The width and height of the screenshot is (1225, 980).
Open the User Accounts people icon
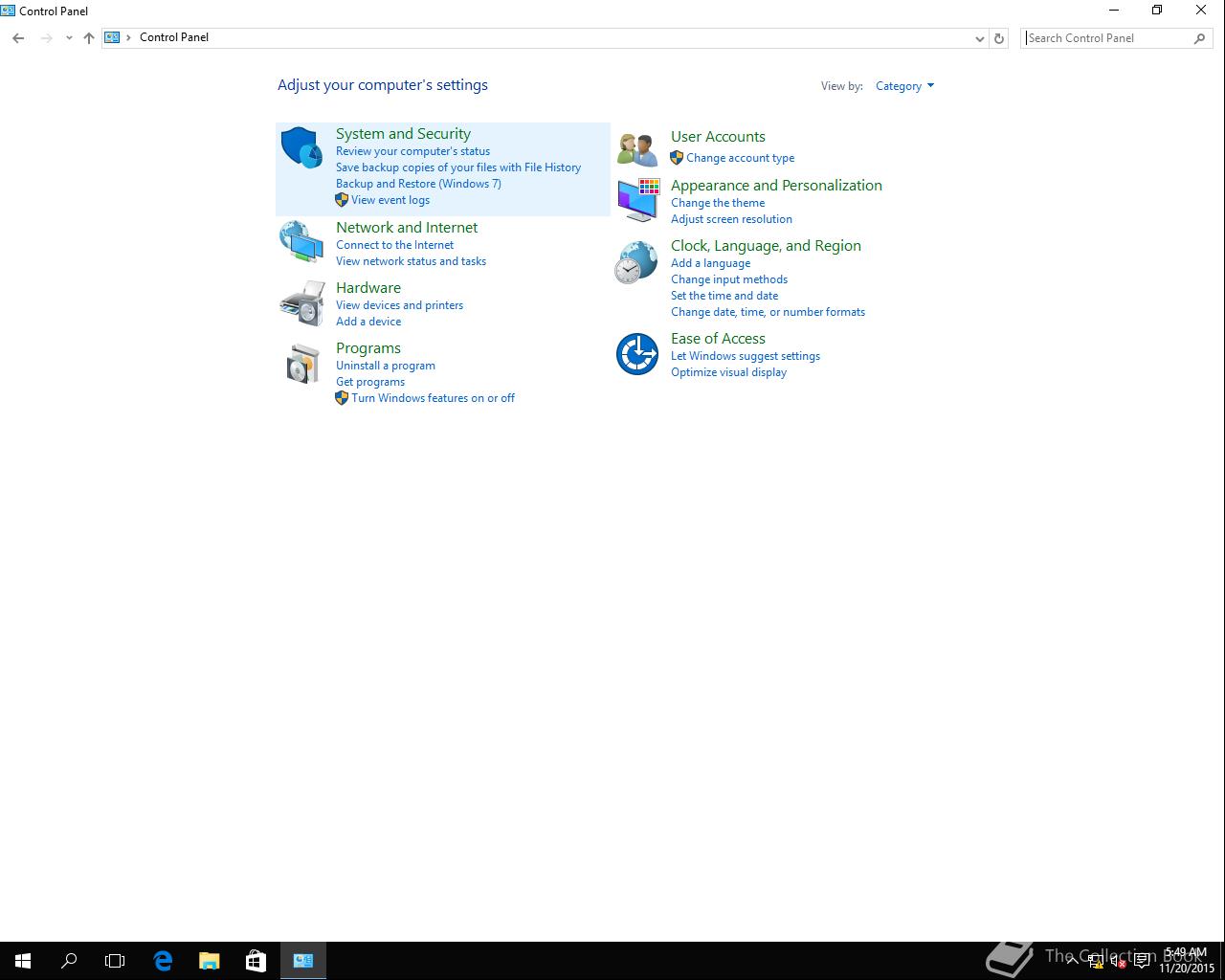point(636,149)
